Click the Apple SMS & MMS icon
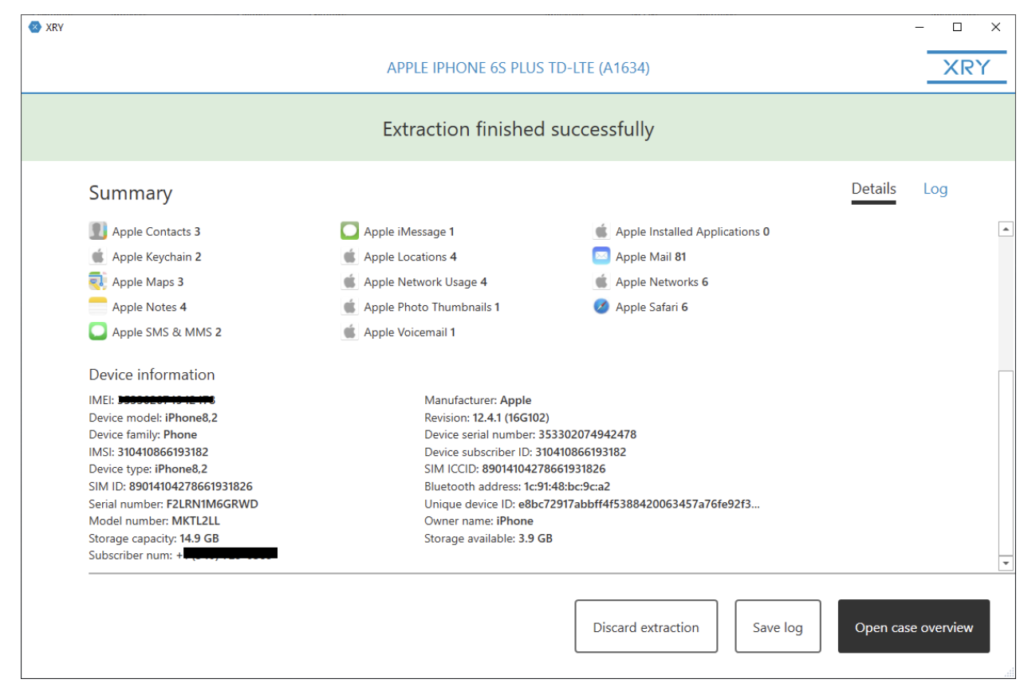Image resolution: width=1024 pixels, height=687 pixels. click(98, 332)
